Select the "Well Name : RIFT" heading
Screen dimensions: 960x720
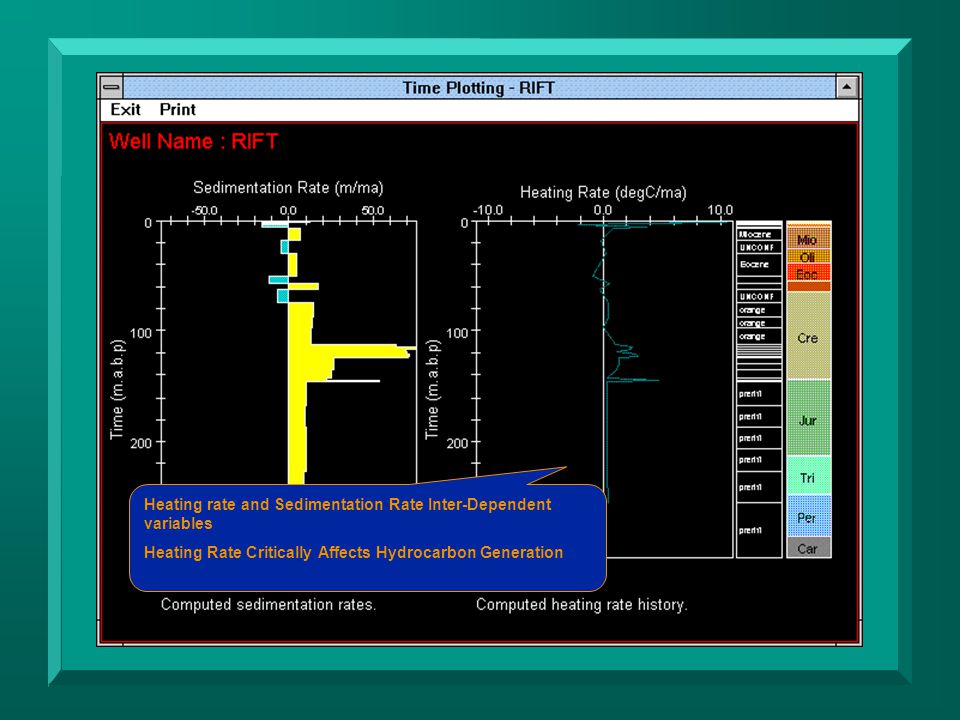pyautogui.click(x=193, y=141)
